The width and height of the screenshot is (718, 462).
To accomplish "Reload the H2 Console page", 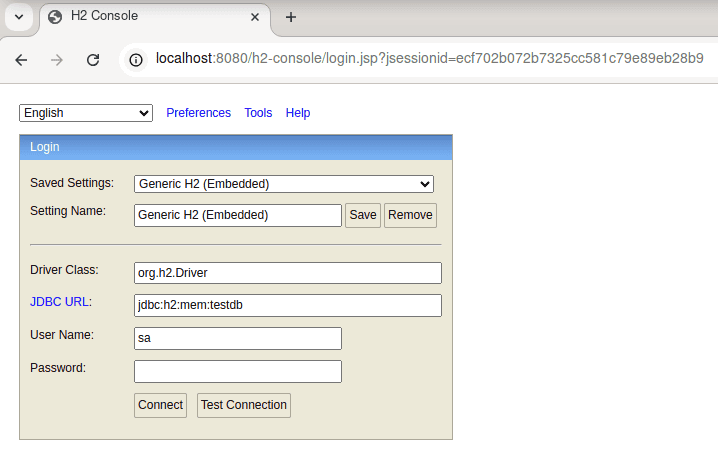I will (x=93, y=59).
